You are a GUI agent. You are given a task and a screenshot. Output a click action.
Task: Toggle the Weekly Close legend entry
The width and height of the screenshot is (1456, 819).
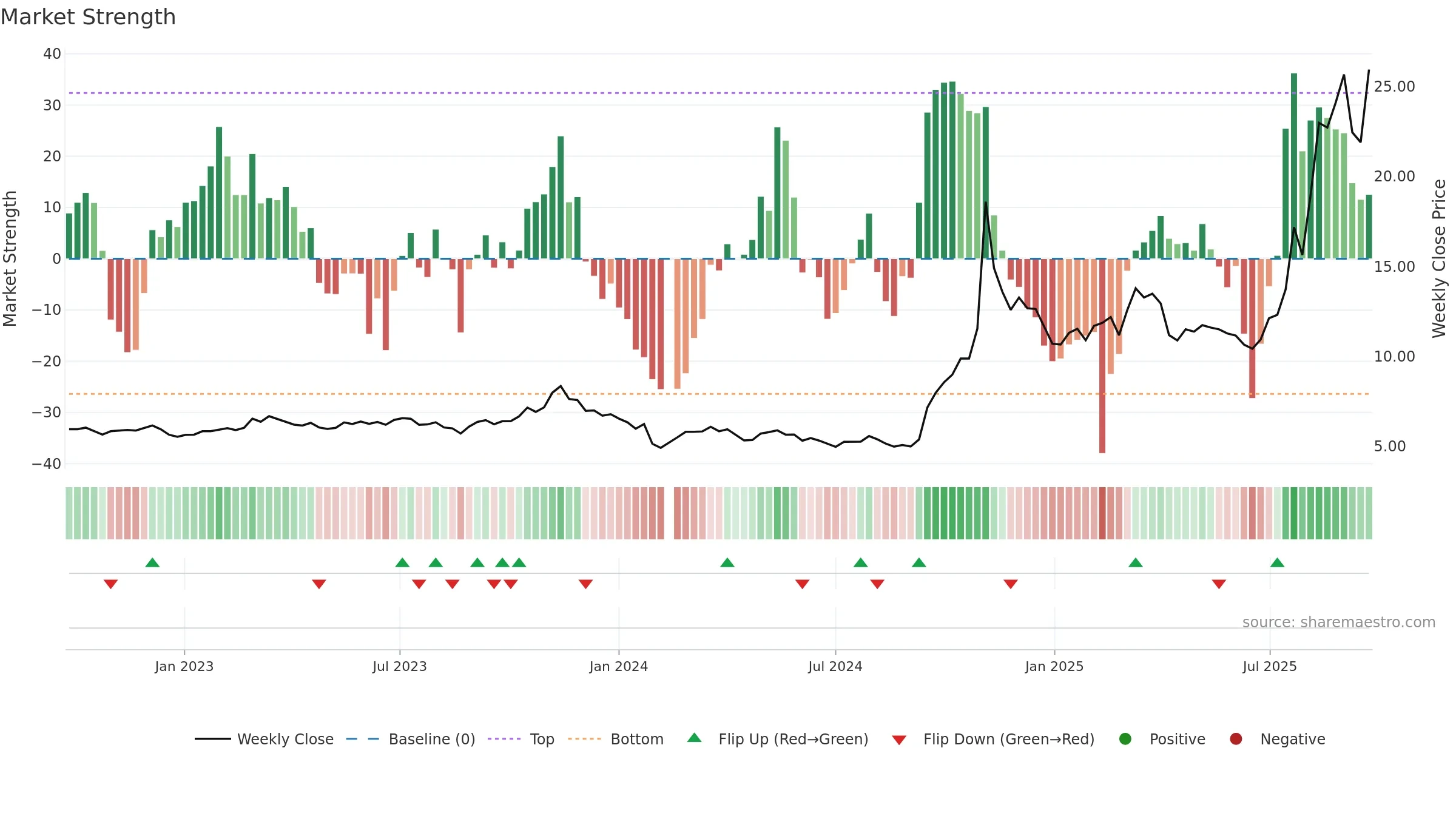(264, 739)
